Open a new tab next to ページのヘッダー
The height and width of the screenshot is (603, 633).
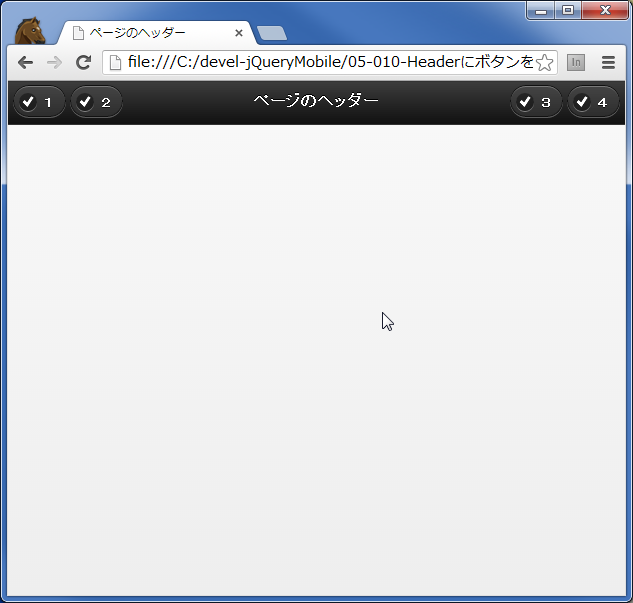[x=272, y=33]
